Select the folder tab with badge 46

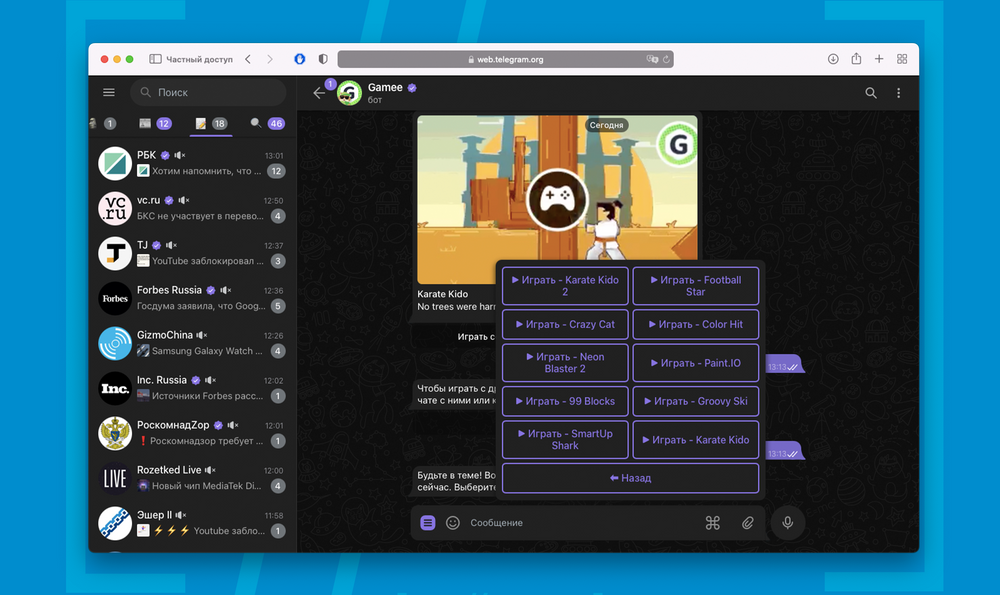[267, 124]
